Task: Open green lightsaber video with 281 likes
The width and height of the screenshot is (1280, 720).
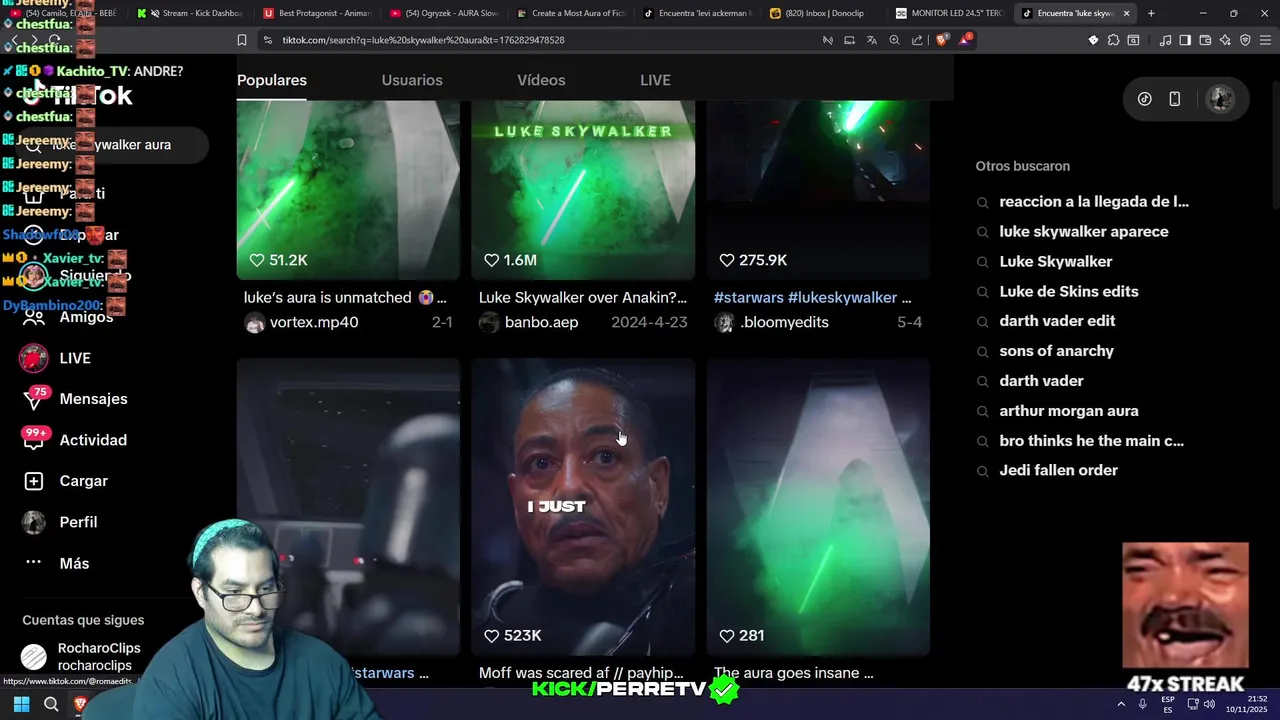Action: point(818,506)
